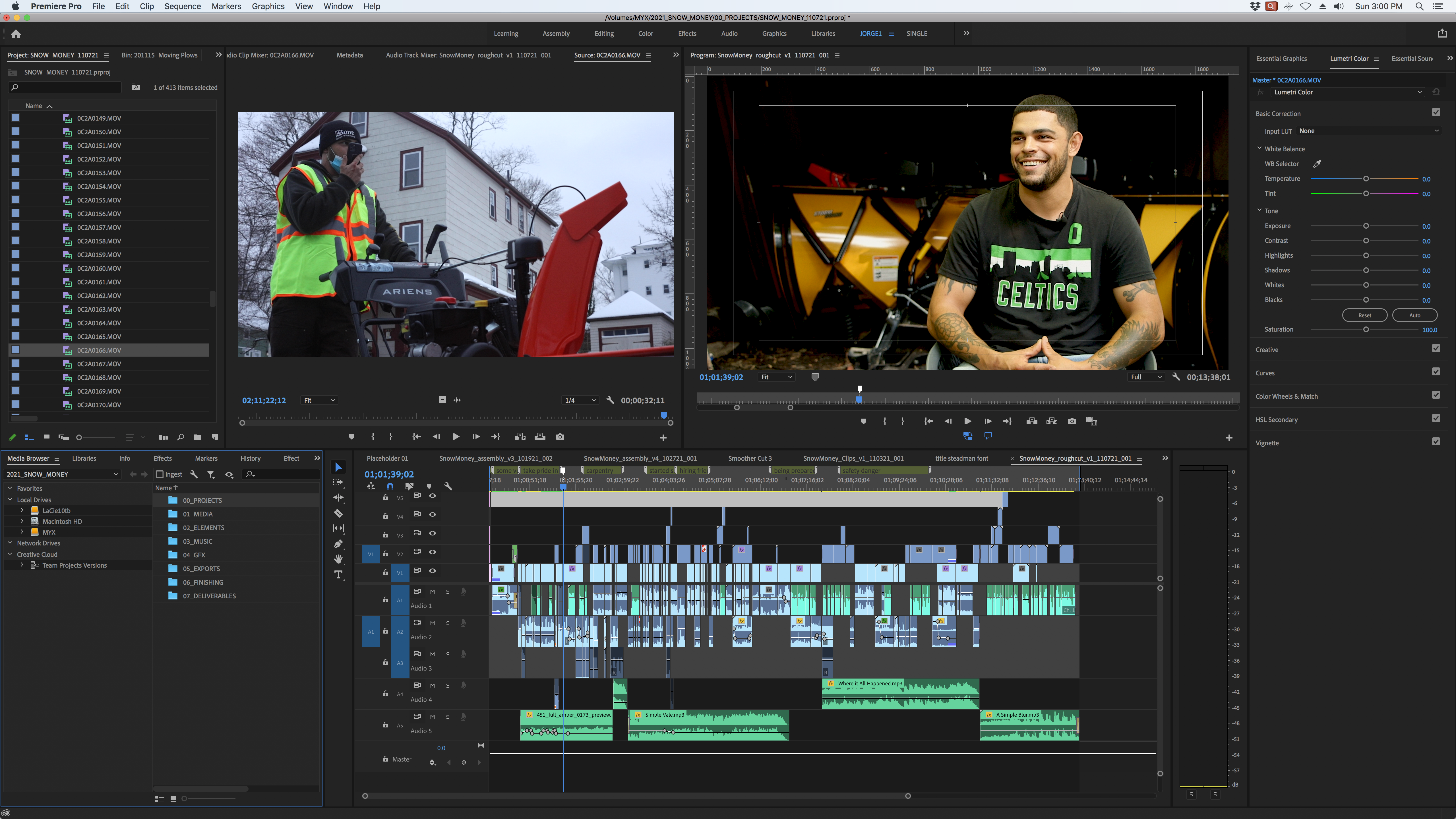This screenshot has height=819, width=1456.
Task: Pick white balance with WB Selector eyedropper
Action: pyautogui.click(x=1317, y=164)
